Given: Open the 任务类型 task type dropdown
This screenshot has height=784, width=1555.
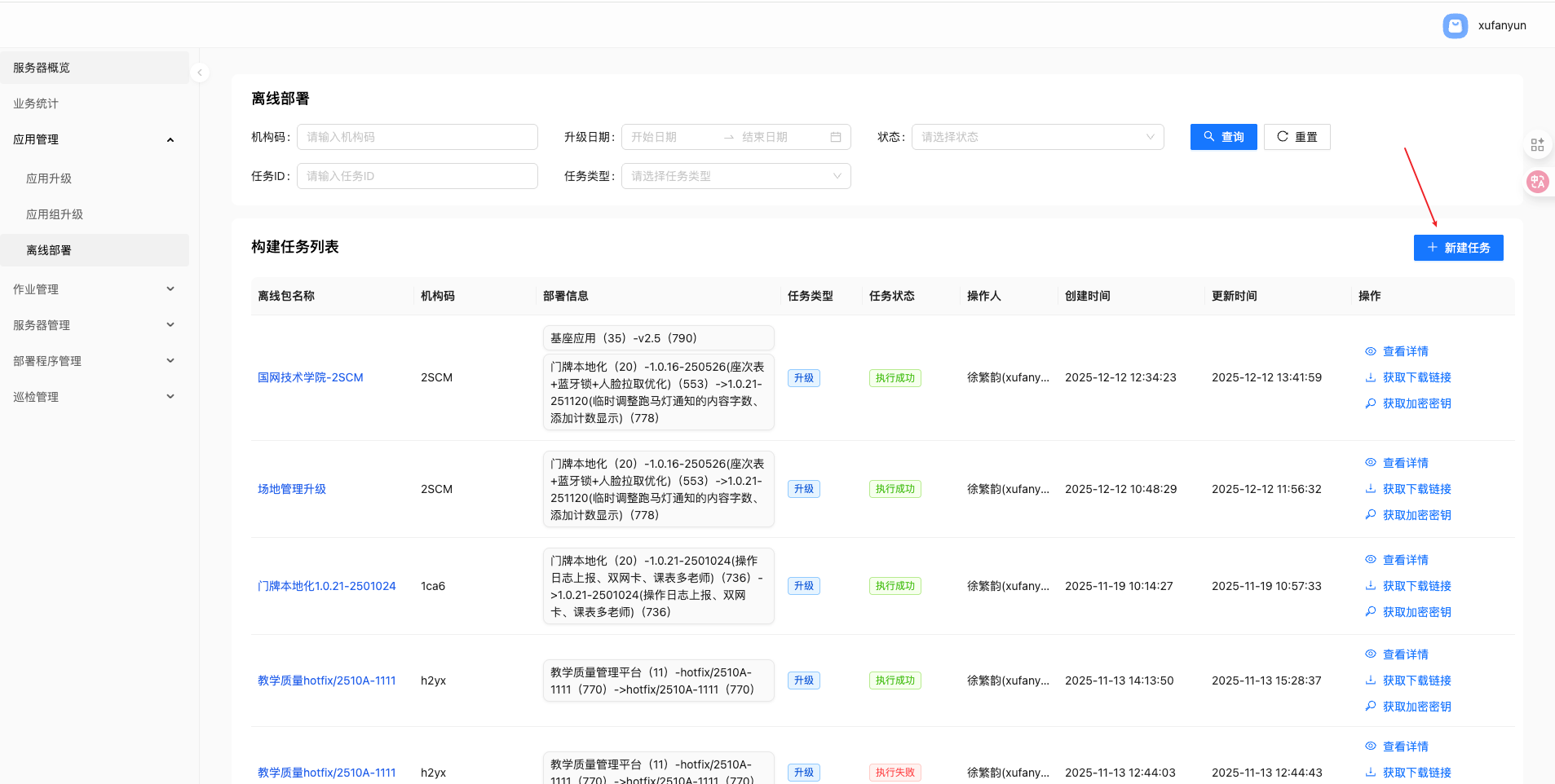Looking at the screenshot, I should click(x=736, y=176).
